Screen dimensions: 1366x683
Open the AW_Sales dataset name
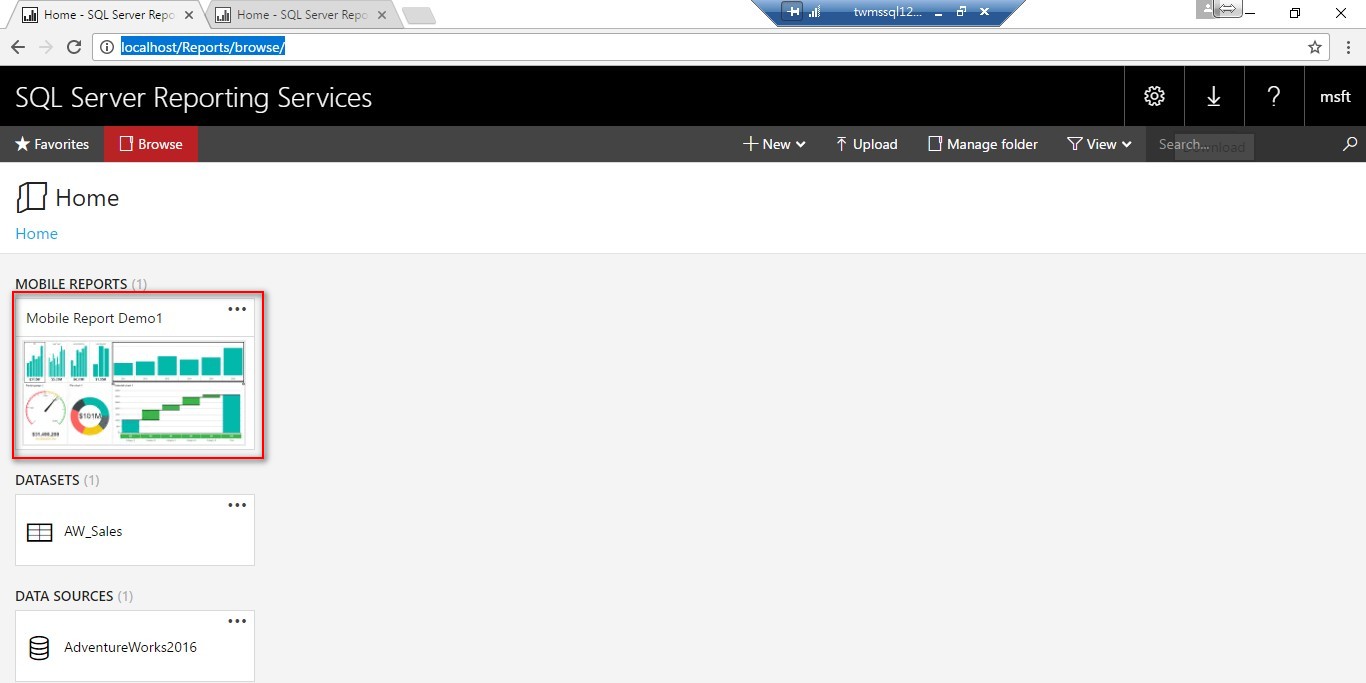coord(93,531)
